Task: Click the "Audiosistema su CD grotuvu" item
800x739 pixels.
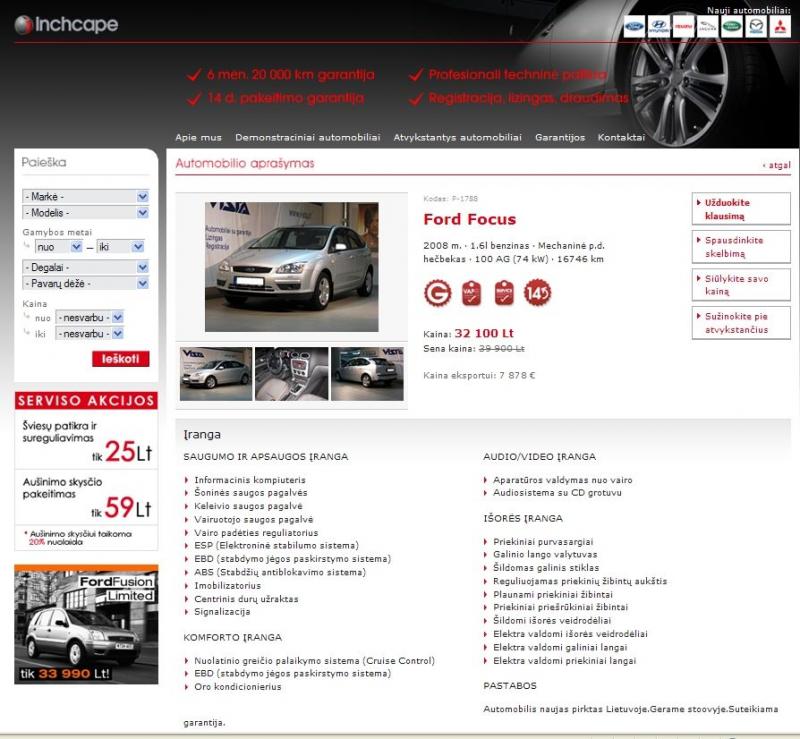Action: point(557,492)
